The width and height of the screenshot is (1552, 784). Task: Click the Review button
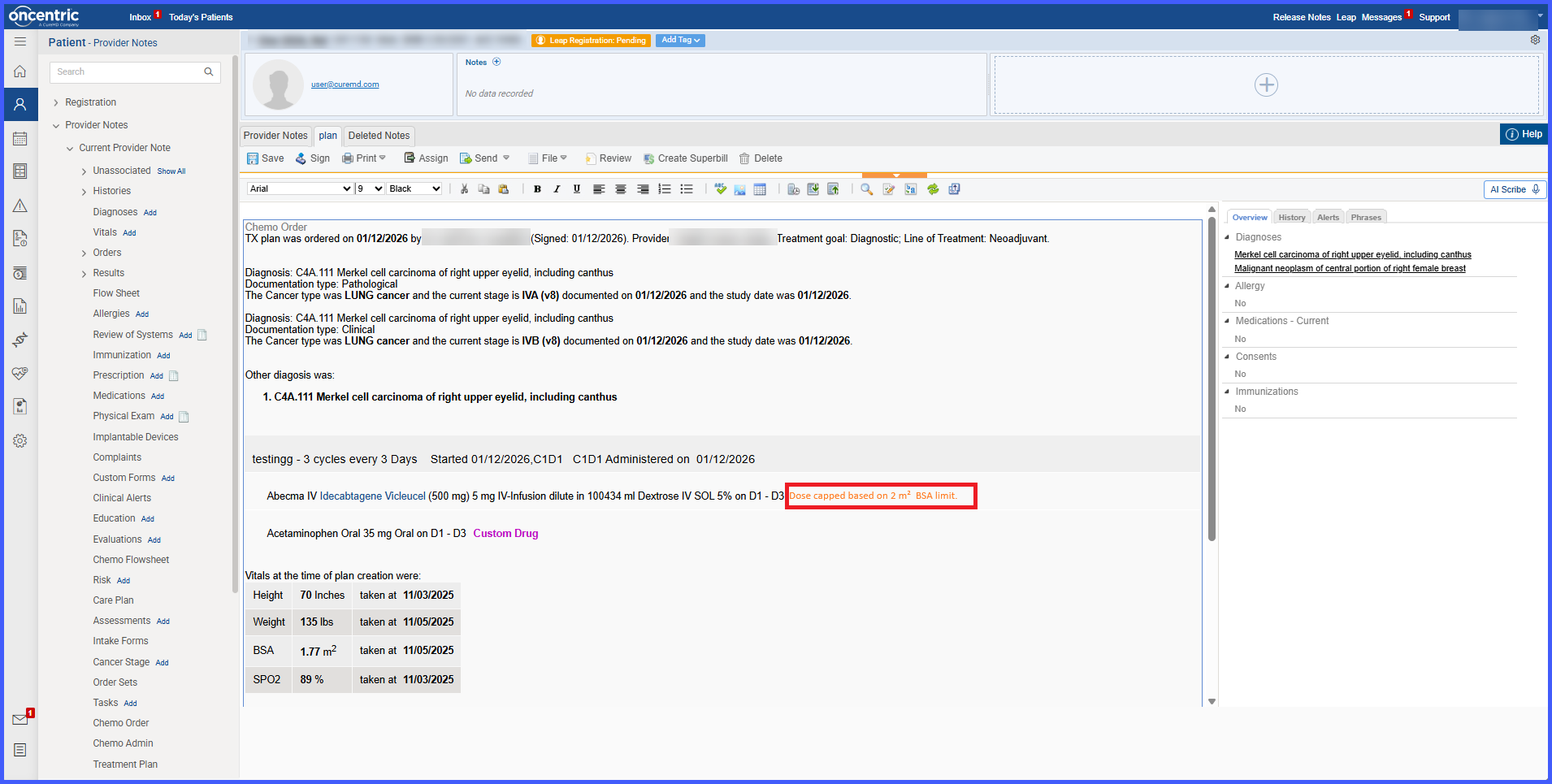(x=609, y=158)
